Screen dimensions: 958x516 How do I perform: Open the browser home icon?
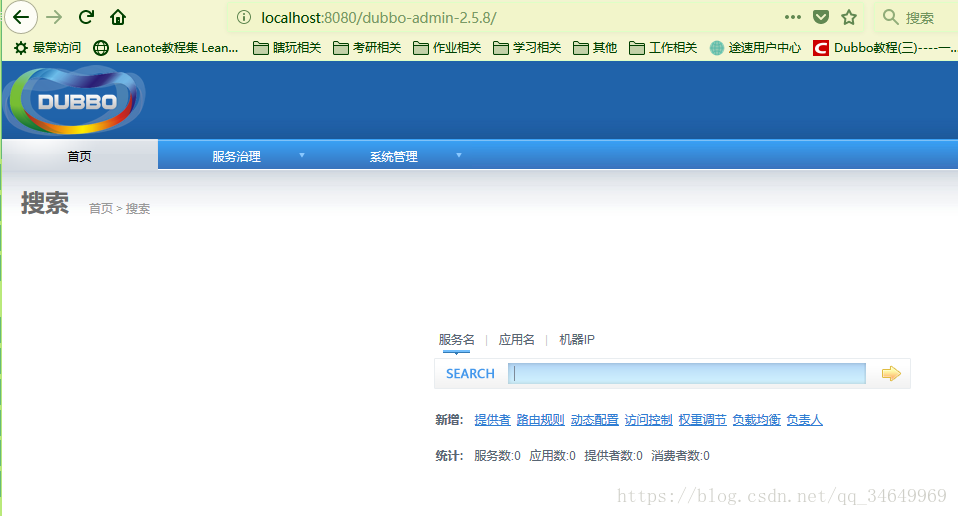tap(118, 17)
